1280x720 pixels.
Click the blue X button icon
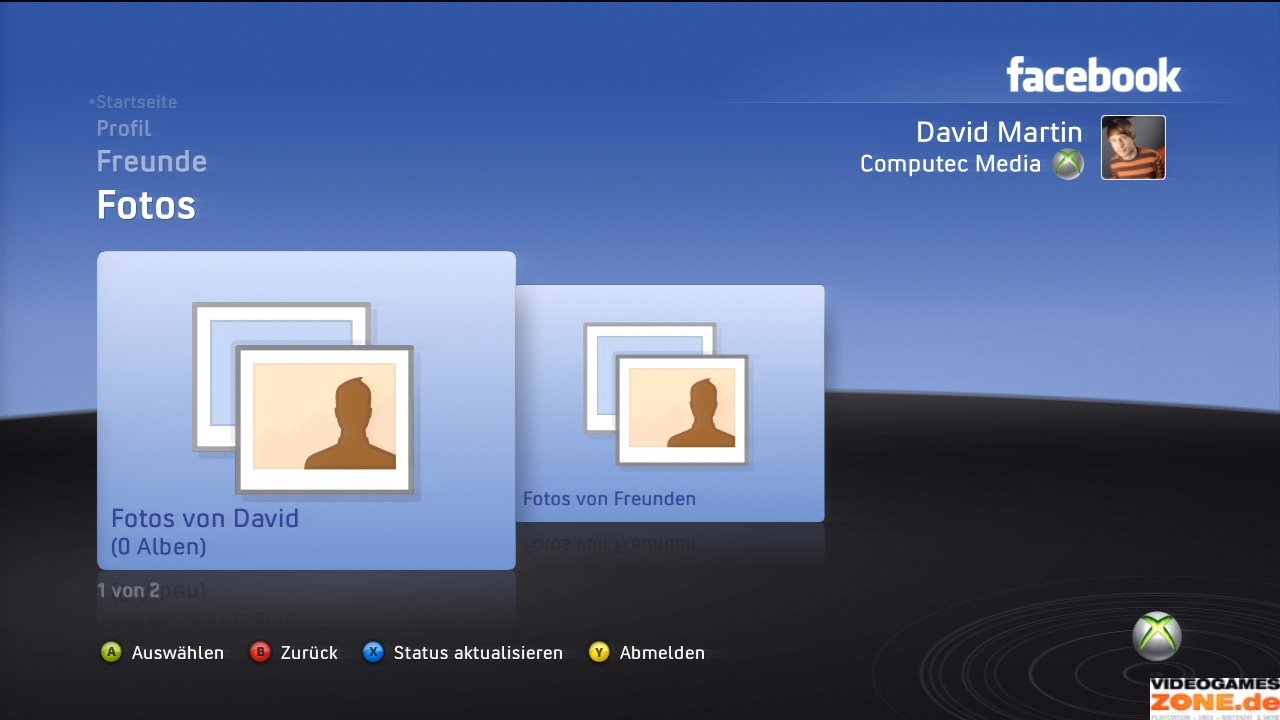pyautogui.click(x=373, y=653)
